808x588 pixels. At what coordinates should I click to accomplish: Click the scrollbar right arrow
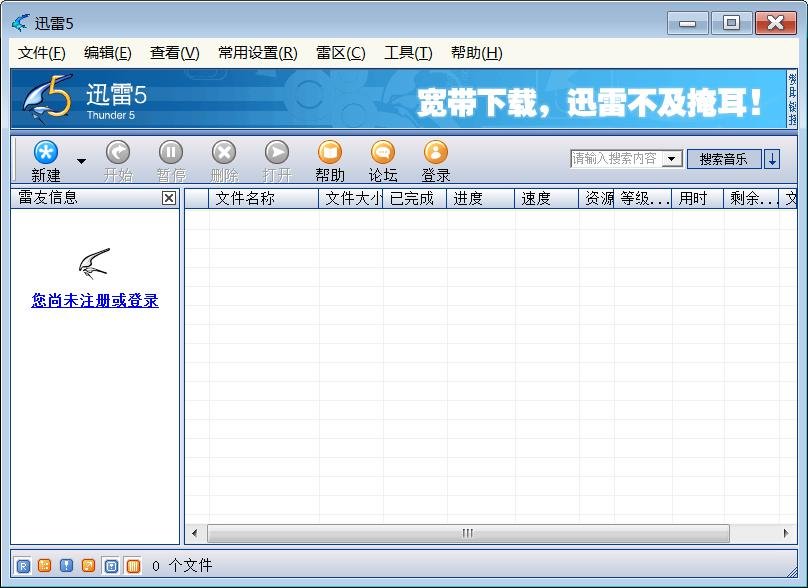click(x=786, y=533)
